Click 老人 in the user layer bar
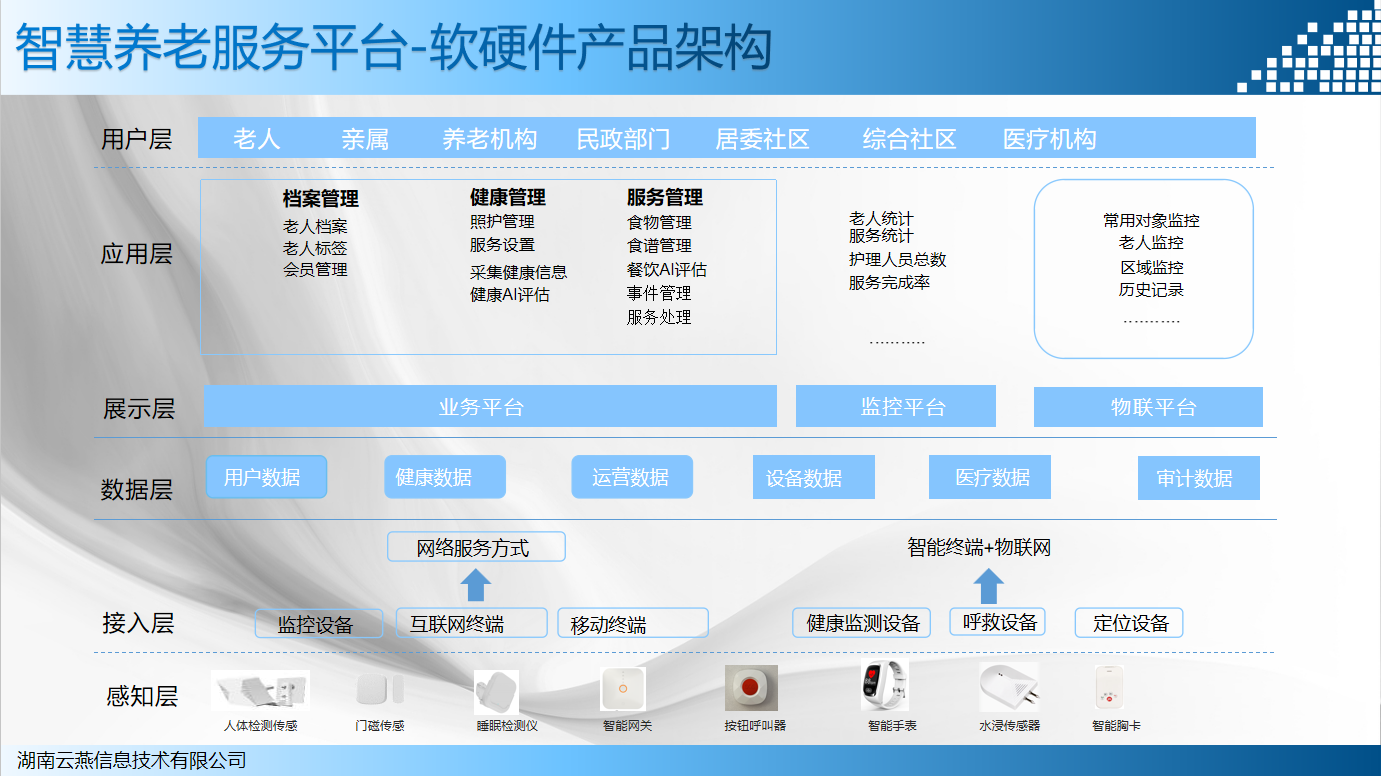The image size is (1381, 776). tap(257, 139)
